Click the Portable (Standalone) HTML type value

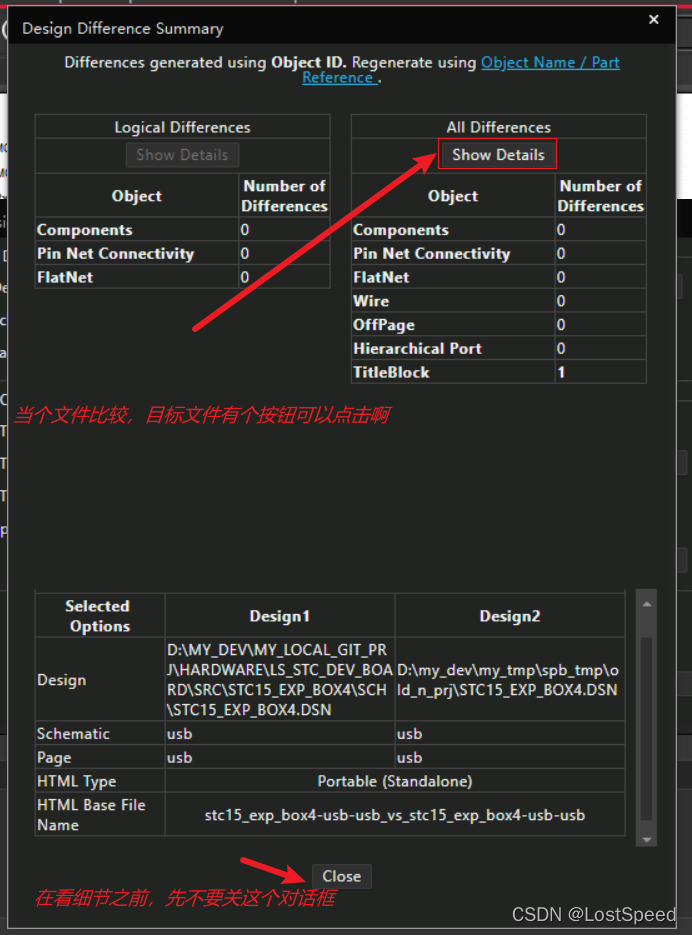(x=395, y=781)
